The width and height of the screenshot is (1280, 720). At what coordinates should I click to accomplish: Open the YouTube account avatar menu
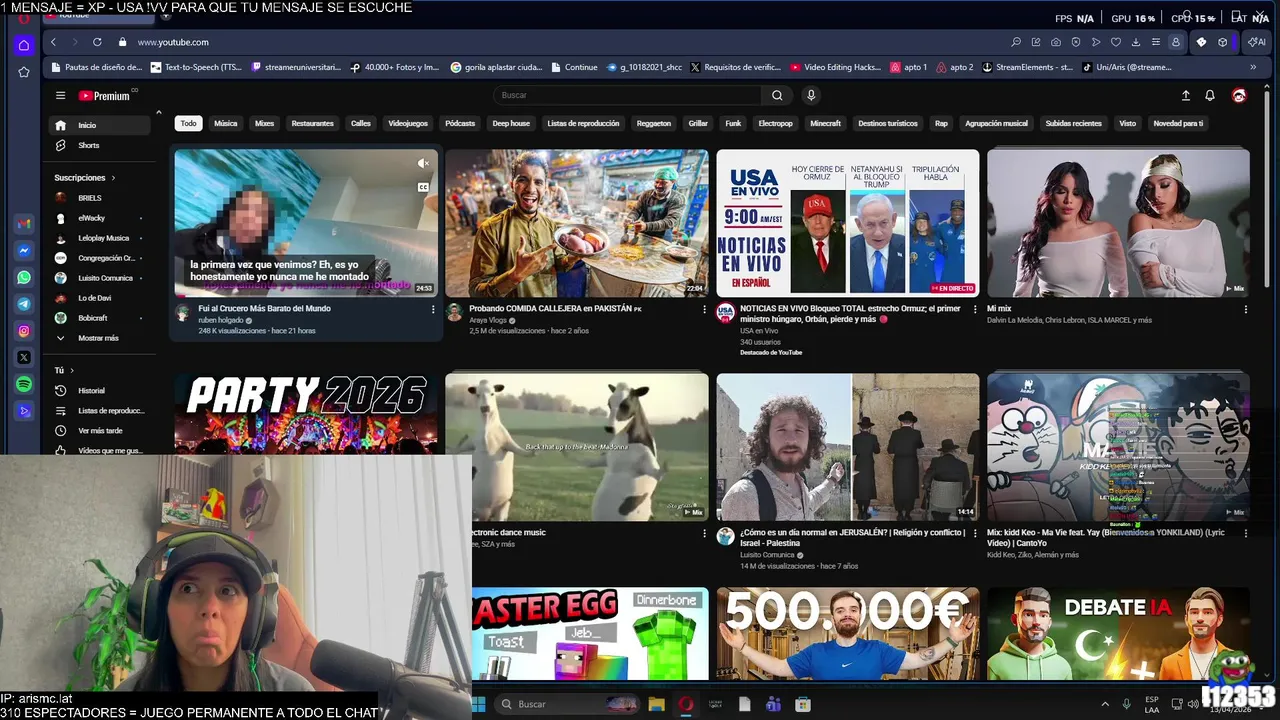point(1239,95)
